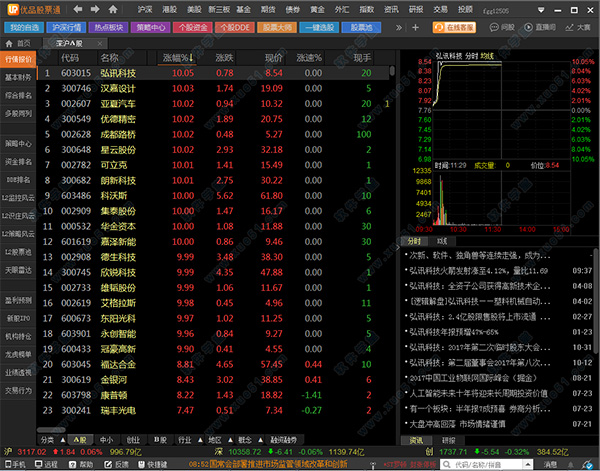
Task: Open the 研报 menu
Action: click(x=416, y=10)
